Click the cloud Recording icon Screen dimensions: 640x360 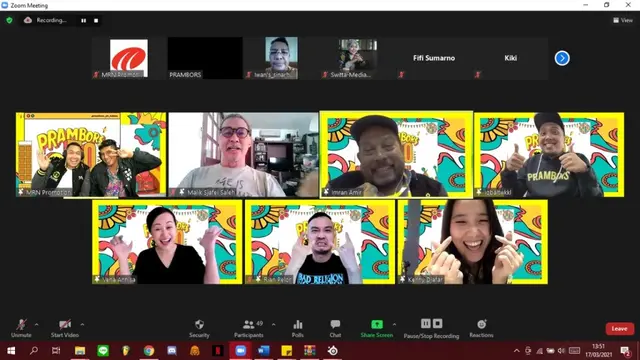pos(28,20)
